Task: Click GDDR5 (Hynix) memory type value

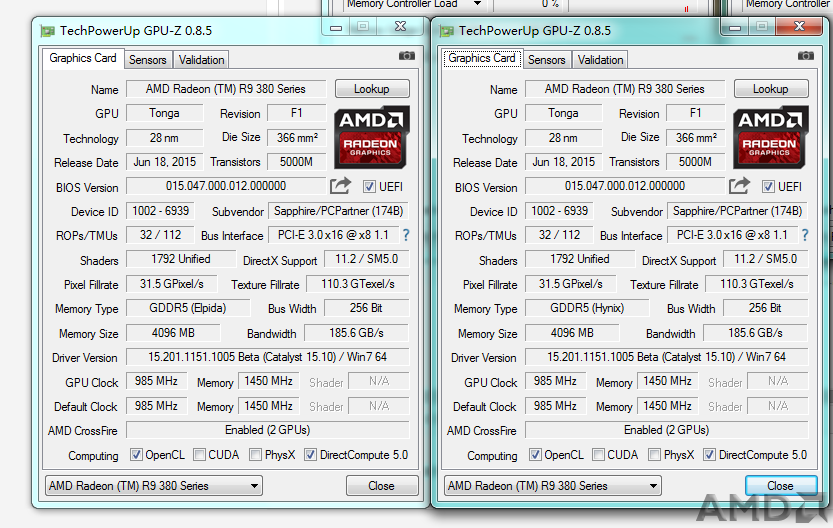Action: click(x=586, y=308)
